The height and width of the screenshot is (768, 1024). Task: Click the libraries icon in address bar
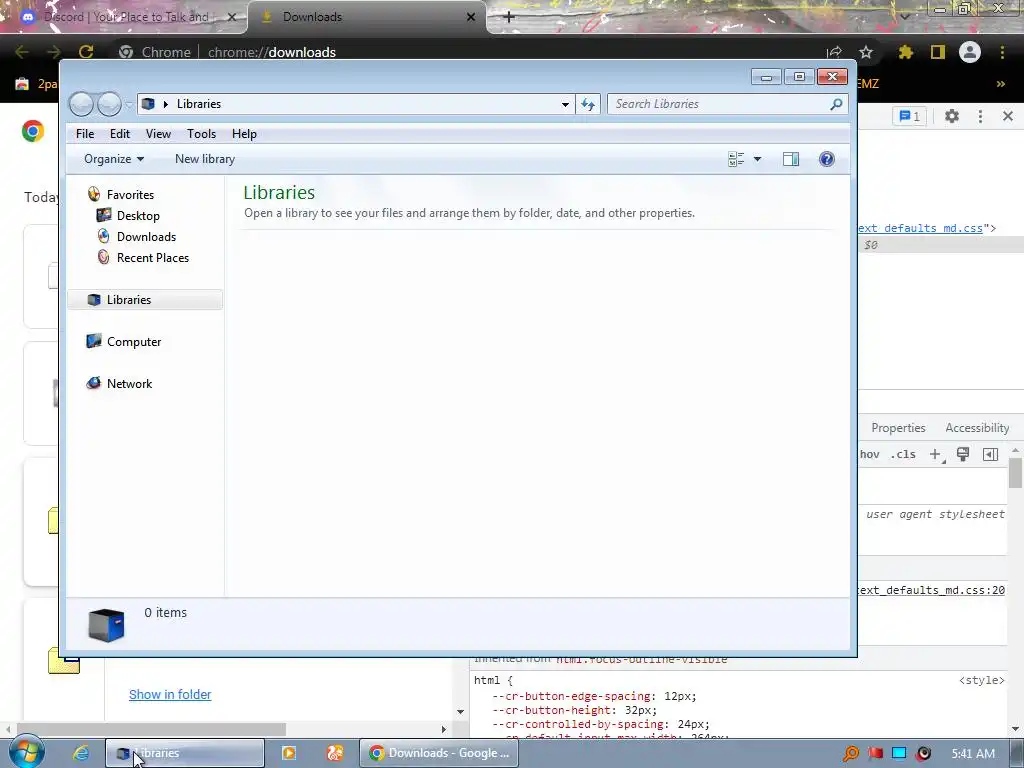[148, 104]
